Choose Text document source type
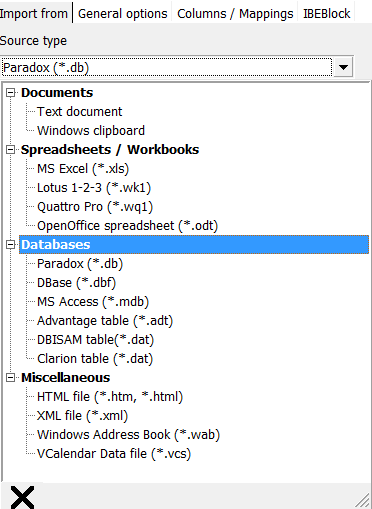Screen dimensions: 372x509 [x=80, y=112]
